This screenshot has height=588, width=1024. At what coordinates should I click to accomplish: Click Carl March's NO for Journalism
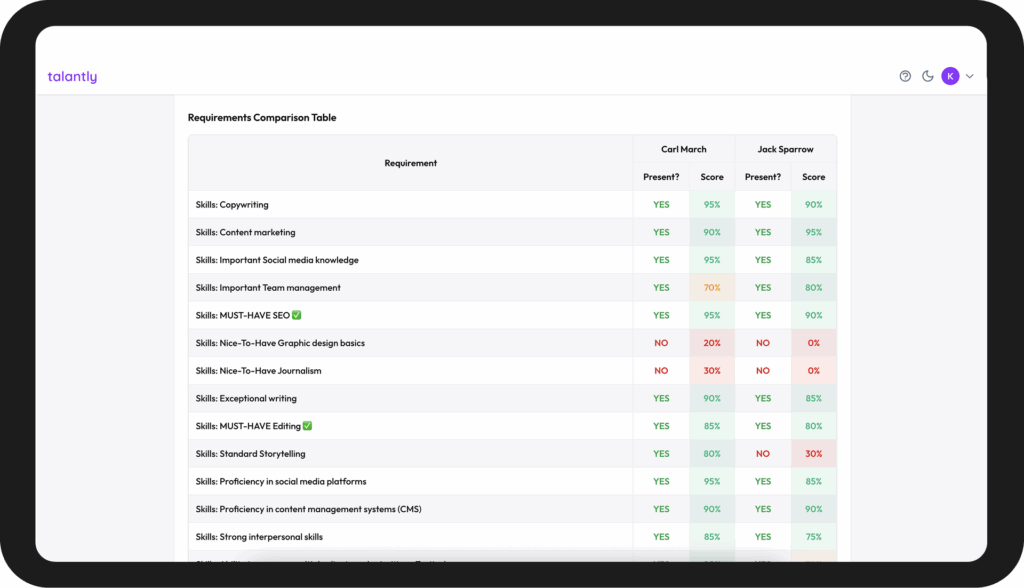pyautogui.click(x=661, y=371)
